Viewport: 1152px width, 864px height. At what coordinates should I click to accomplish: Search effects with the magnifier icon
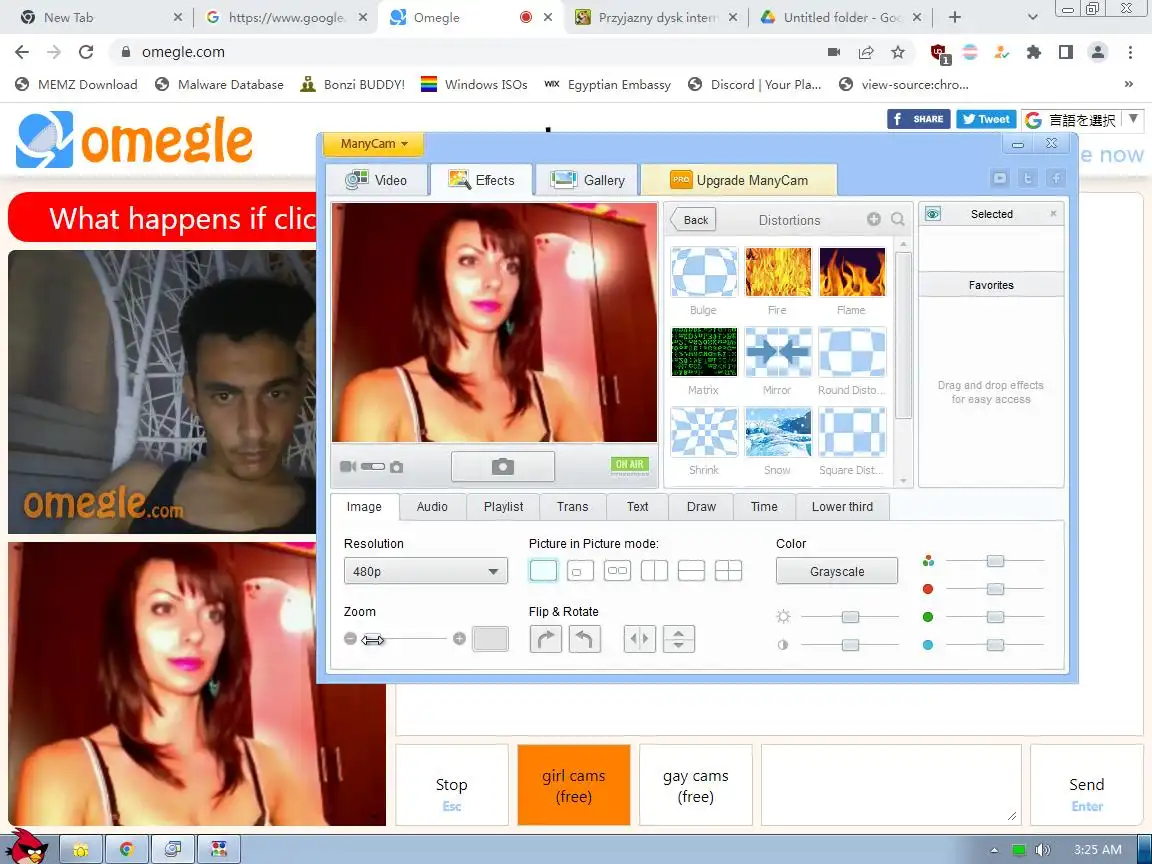tap(898, 219)
